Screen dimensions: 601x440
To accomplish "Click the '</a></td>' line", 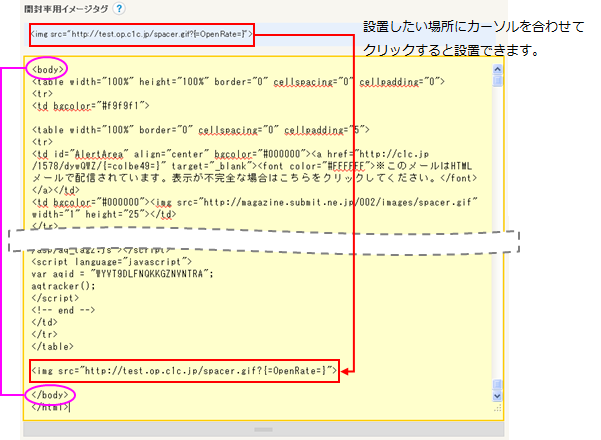I will (x=56, y=190).
